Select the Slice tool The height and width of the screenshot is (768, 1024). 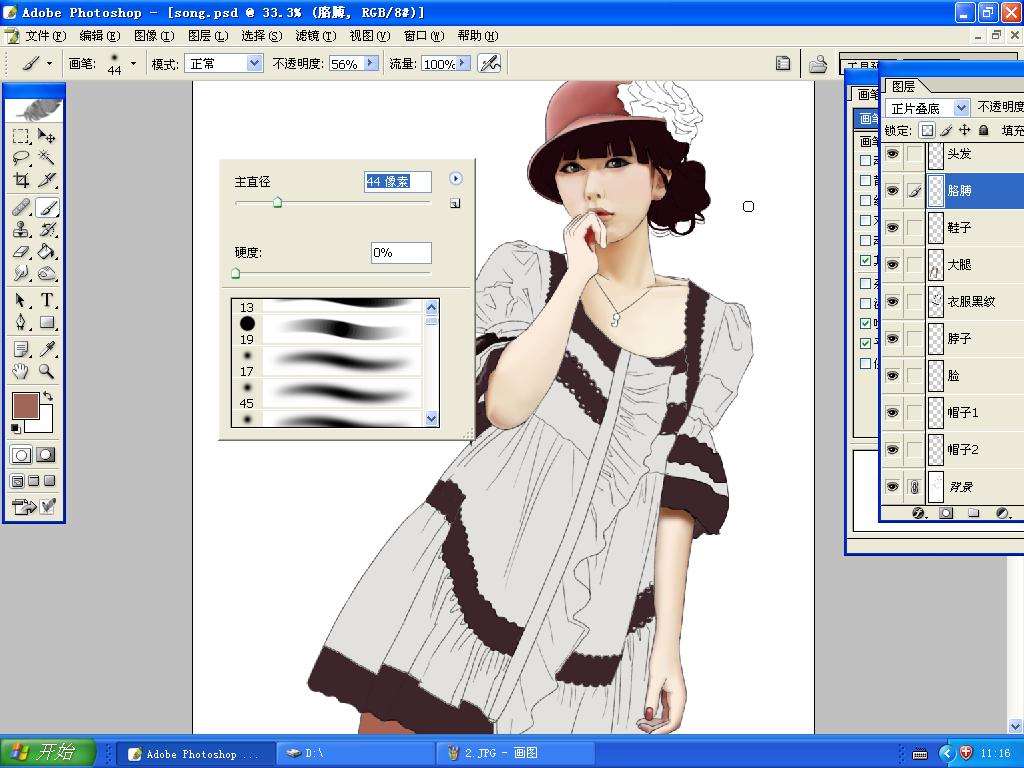[x=46, y=180]
